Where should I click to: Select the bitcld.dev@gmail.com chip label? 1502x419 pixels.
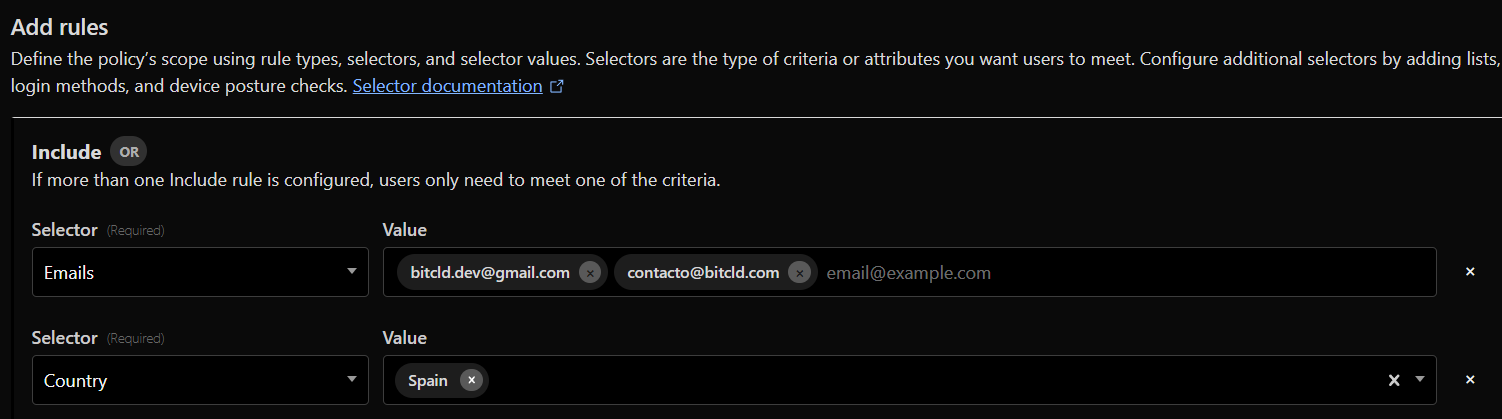(489, 272)
